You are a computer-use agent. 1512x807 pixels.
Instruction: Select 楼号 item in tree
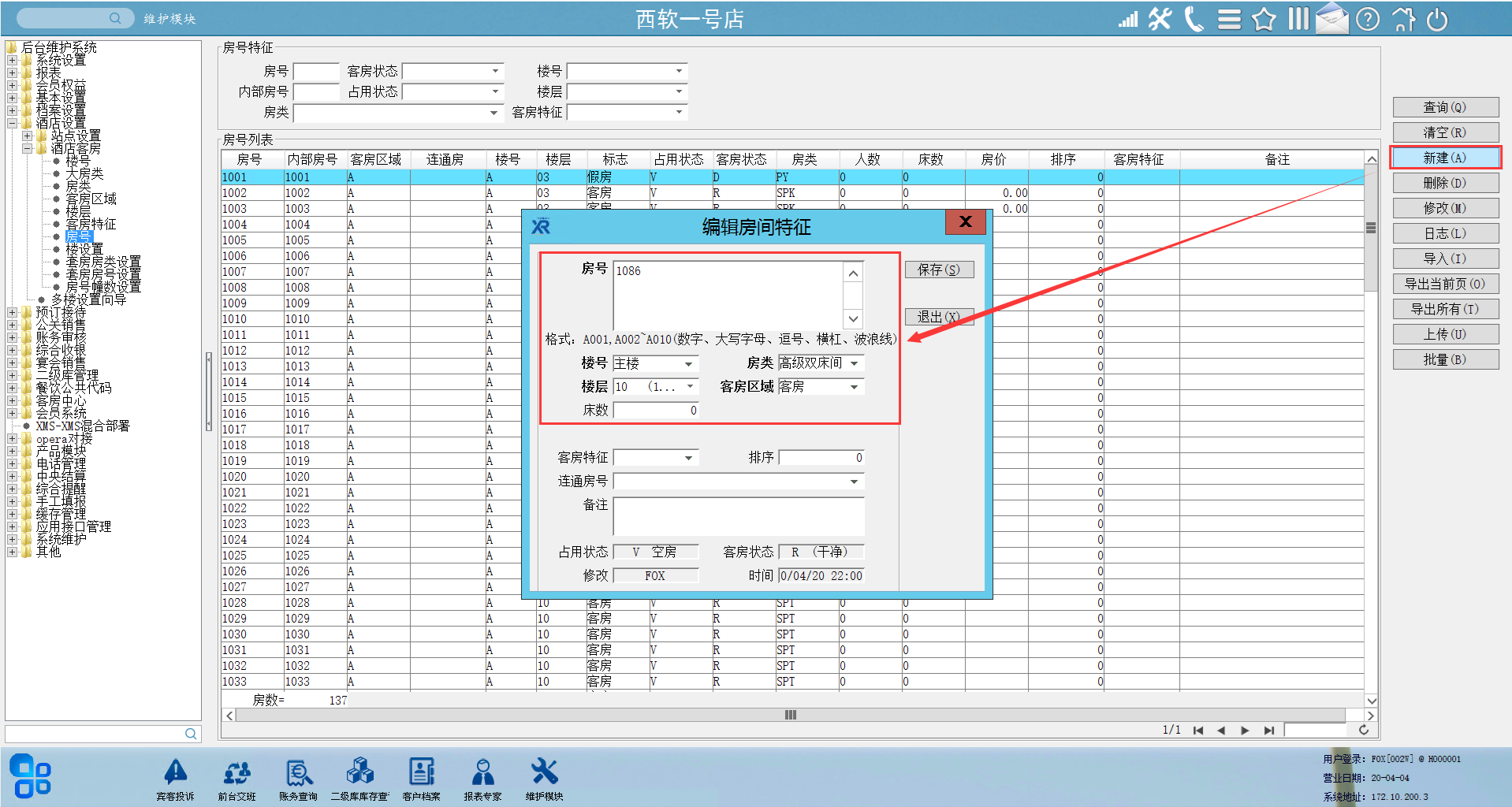click(77, 161)
